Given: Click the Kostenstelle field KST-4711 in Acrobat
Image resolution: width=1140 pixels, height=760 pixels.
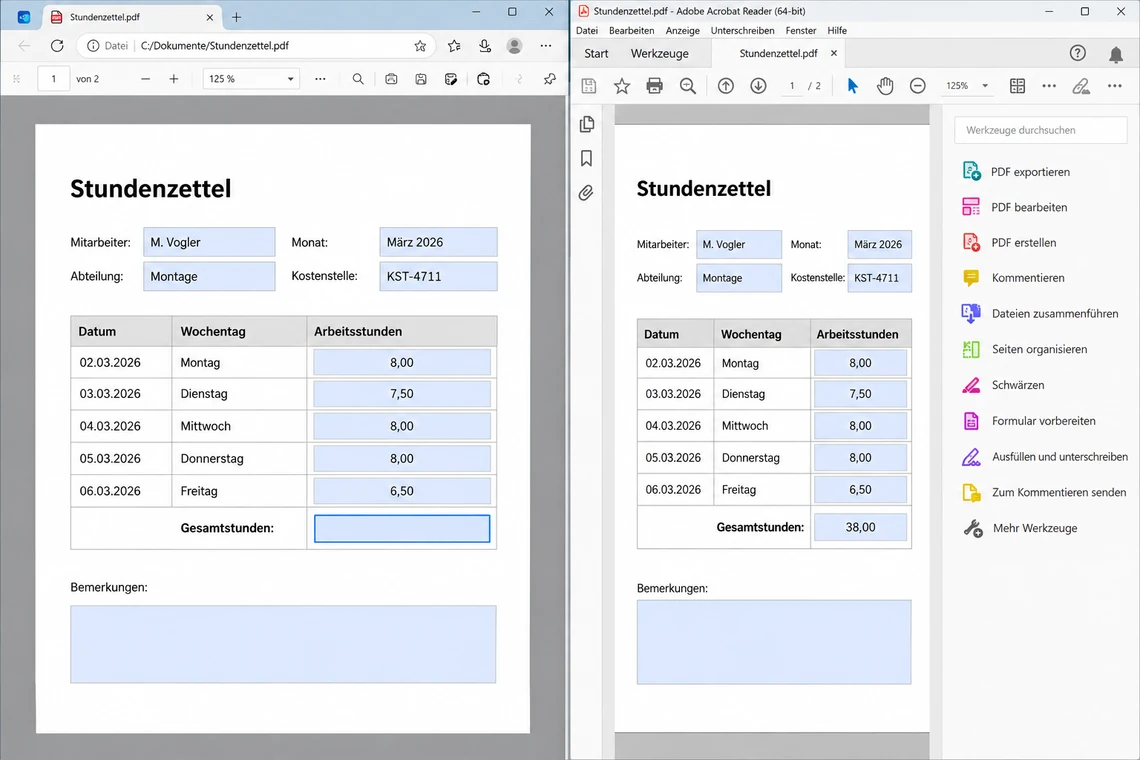Looking at the screenshot, I should (x=879, y=278).
